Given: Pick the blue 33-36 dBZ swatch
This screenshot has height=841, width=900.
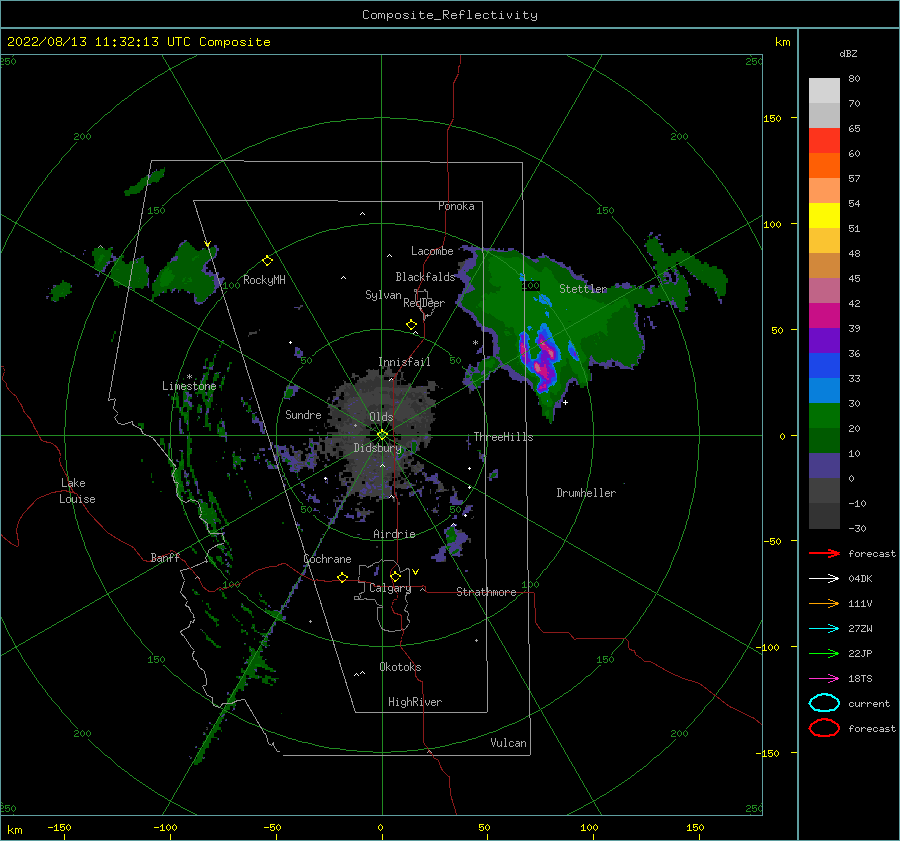Looking at the screenshot, I should tap(824, 365).
